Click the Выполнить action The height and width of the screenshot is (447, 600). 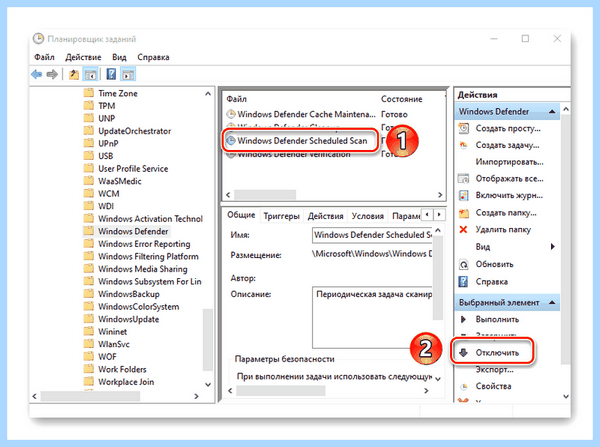(497, 319)
